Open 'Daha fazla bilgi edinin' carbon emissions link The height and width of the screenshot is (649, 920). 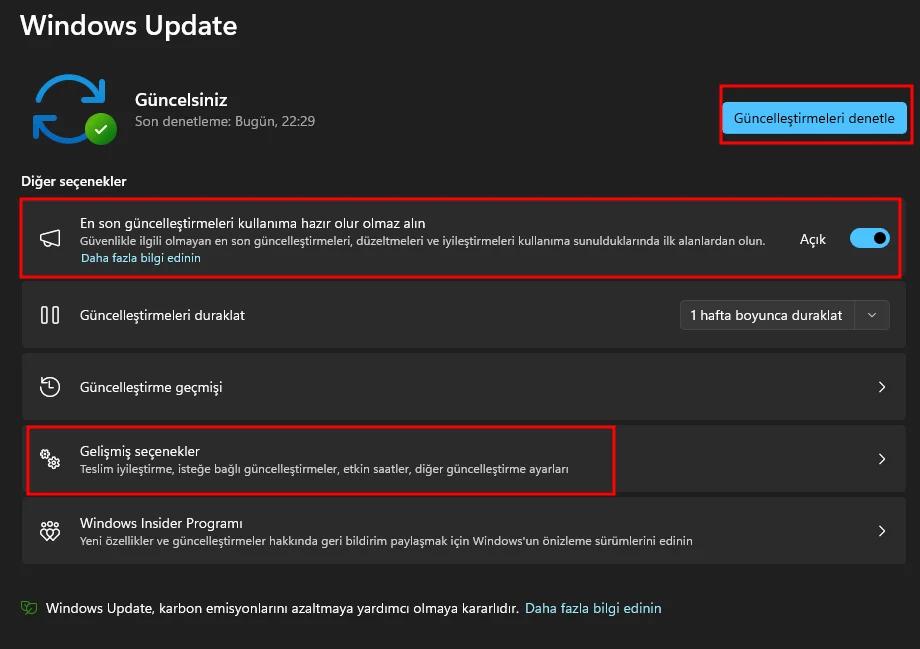(x=593, y=608)
